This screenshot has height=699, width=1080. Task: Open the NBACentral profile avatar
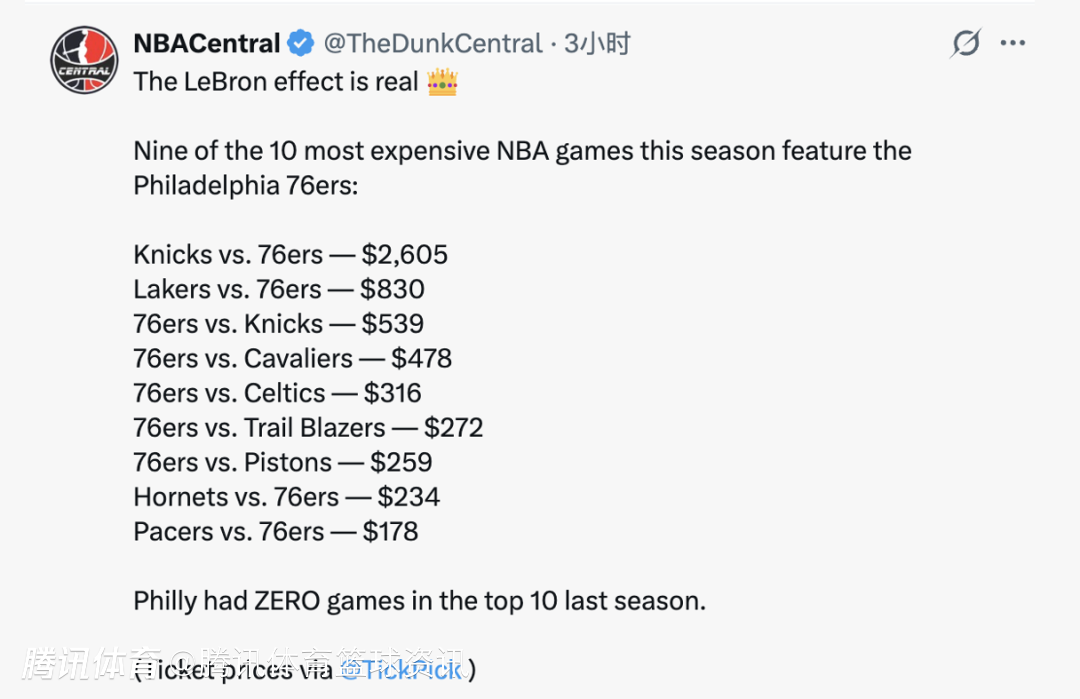[84, 60]
